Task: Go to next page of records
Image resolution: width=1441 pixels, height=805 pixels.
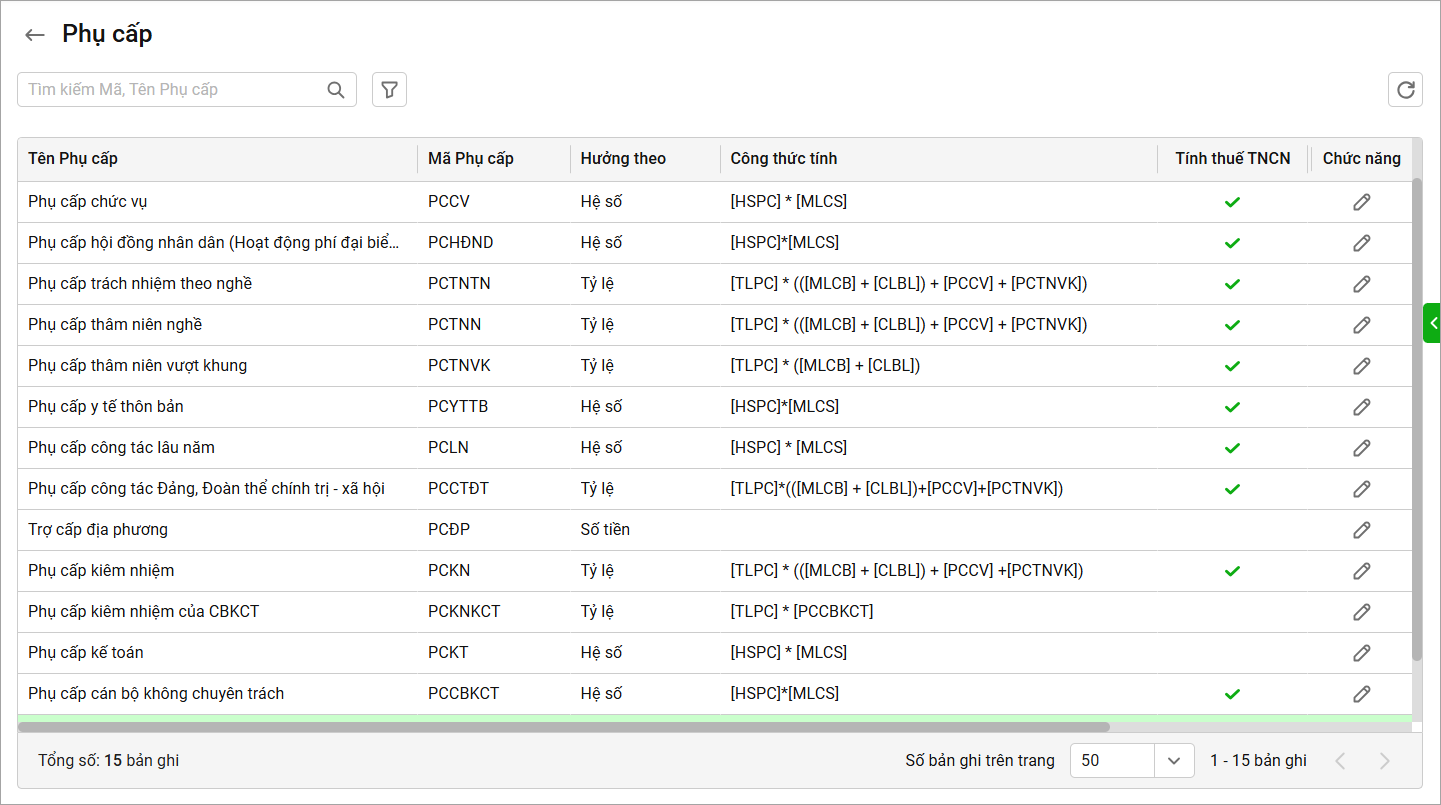Action: coord(1385,761)
